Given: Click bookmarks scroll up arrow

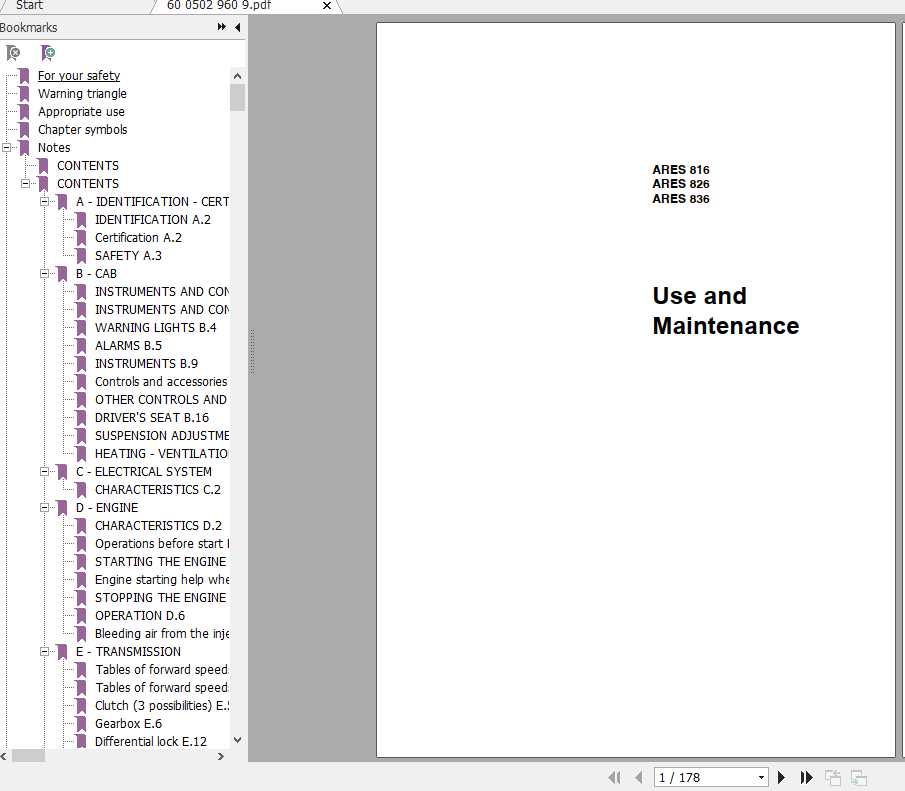Looking at the screenshot, I should 237,76.
